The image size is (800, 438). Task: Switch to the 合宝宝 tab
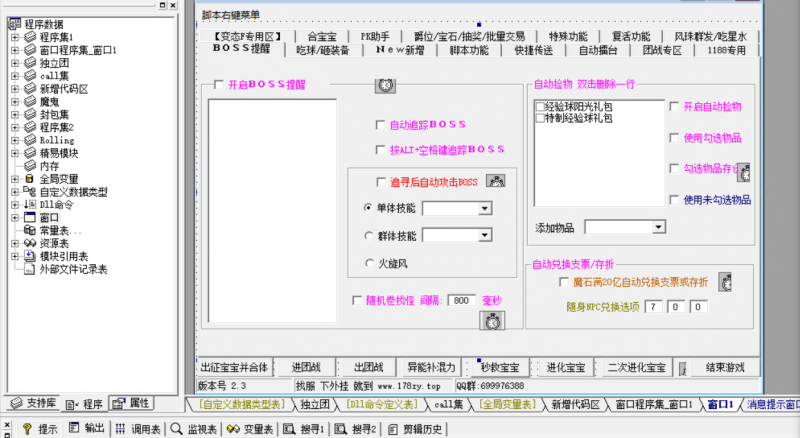[322, 37]
